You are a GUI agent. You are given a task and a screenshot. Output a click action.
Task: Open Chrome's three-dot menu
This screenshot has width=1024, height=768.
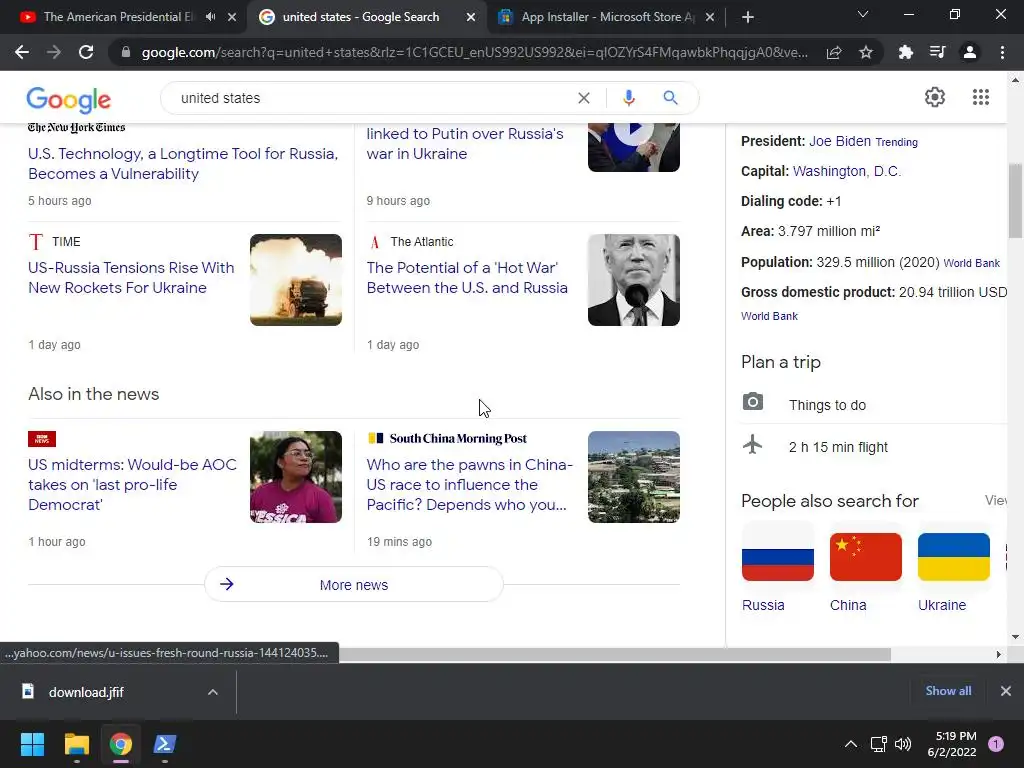click(1002, 52)
